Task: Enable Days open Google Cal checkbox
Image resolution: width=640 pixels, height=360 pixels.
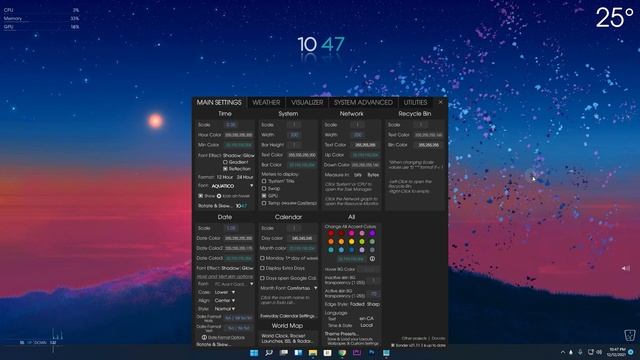Action: [x=262, y=278]
